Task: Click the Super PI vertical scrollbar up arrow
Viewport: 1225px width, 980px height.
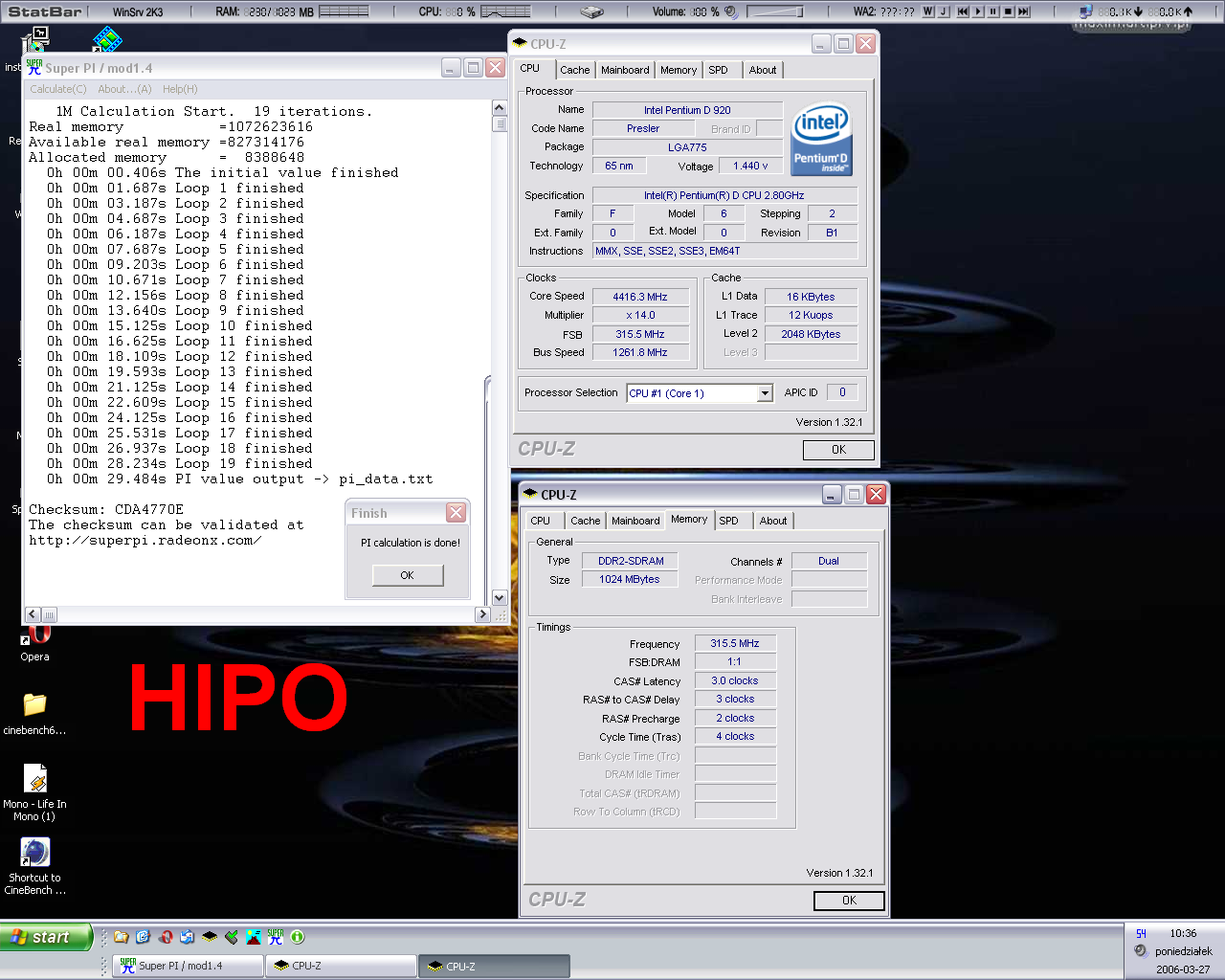Action: [499, 107]
